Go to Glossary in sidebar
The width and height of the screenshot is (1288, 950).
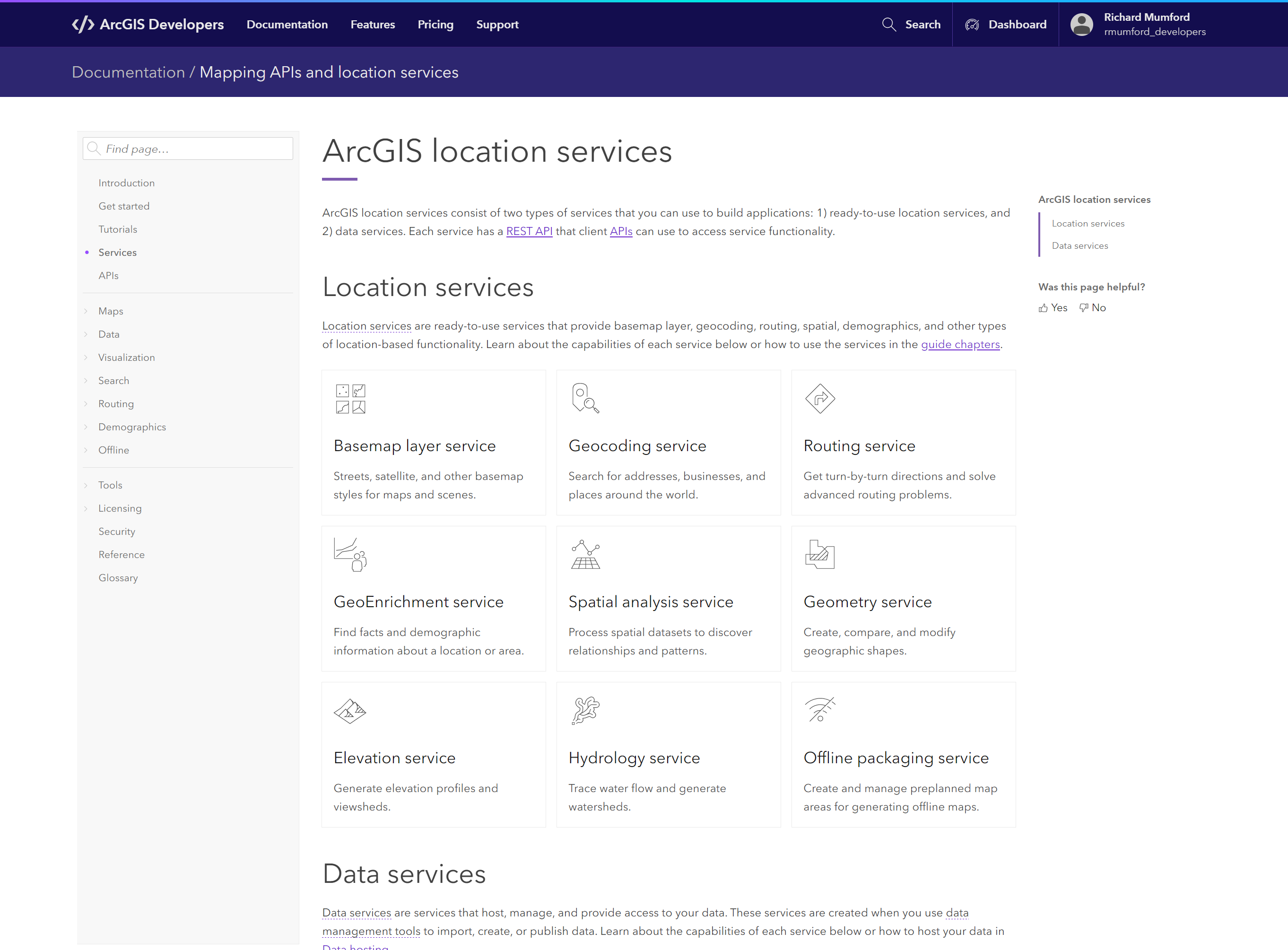click(x=118, y=578)
